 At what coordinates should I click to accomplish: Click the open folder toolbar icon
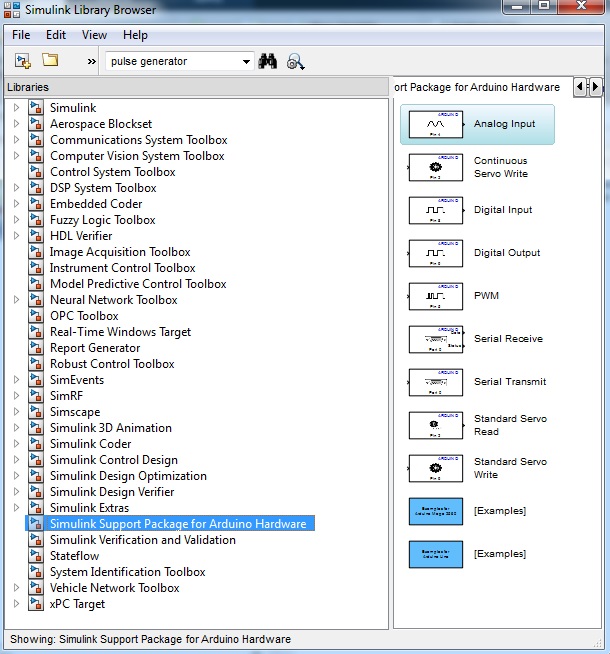[50, 60]
